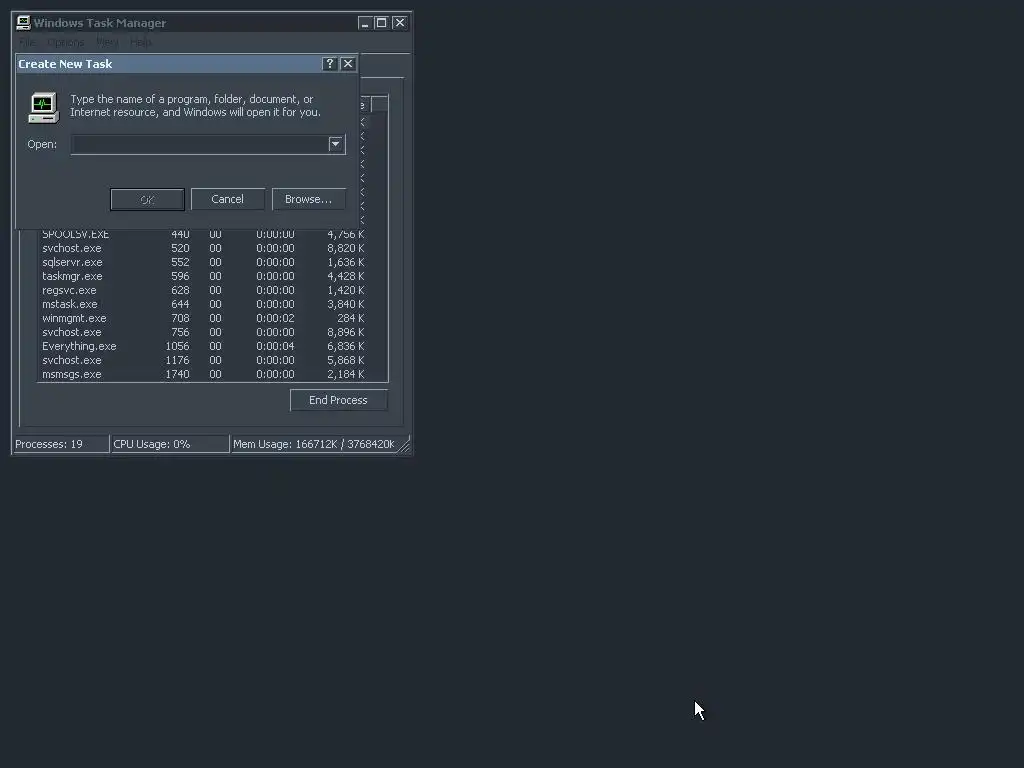The height and width of the screenshot is (768, 1024).
Task: Click the memory usage value 284 K
Action: tap(351, 319)
